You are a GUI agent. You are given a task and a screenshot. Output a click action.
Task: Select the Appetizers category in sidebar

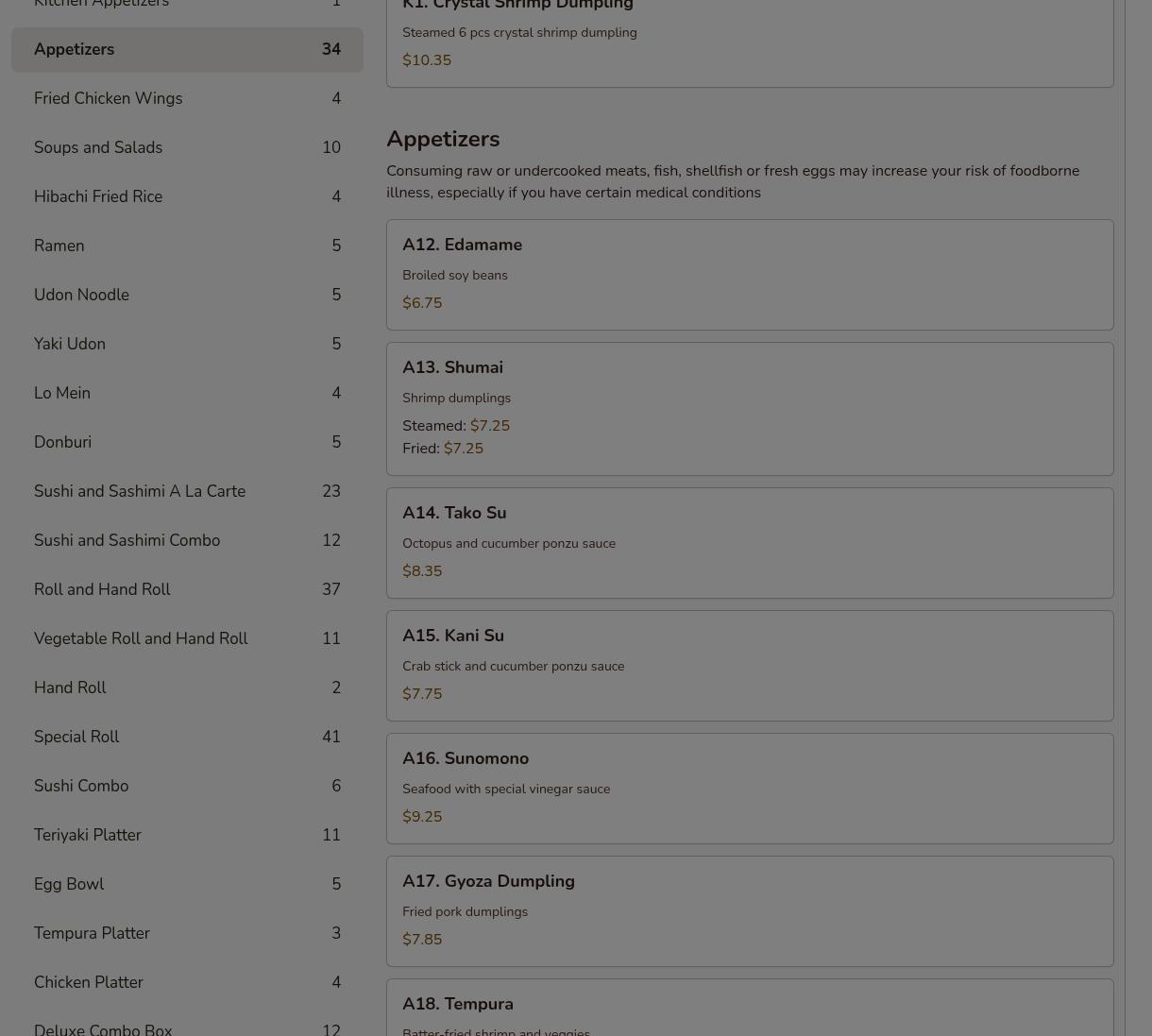pyautogui.click(x=187, y=49)
